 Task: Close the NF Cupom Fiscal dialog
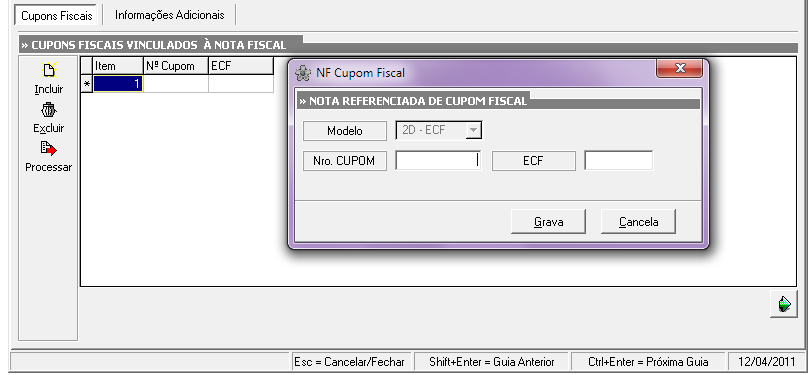tap(679, 69)
